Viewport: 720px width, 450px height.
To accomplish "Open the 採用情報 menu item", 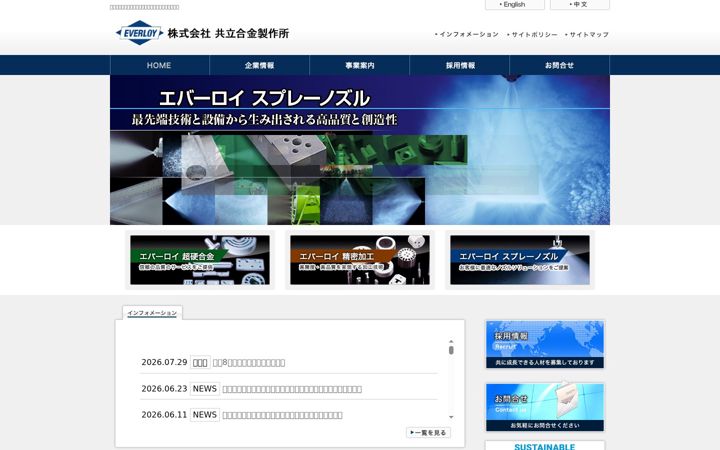I will (x=460, y=65).
